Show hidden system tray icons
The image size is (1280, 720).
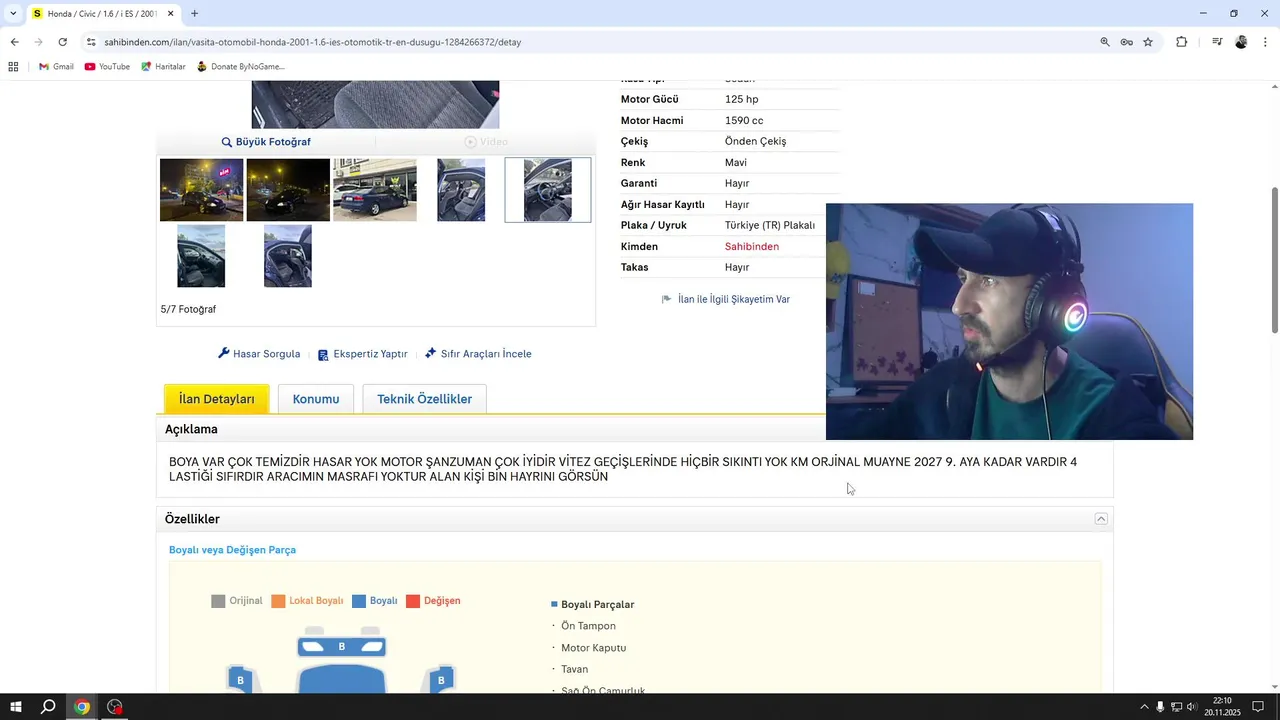(x=1144, y=707)
